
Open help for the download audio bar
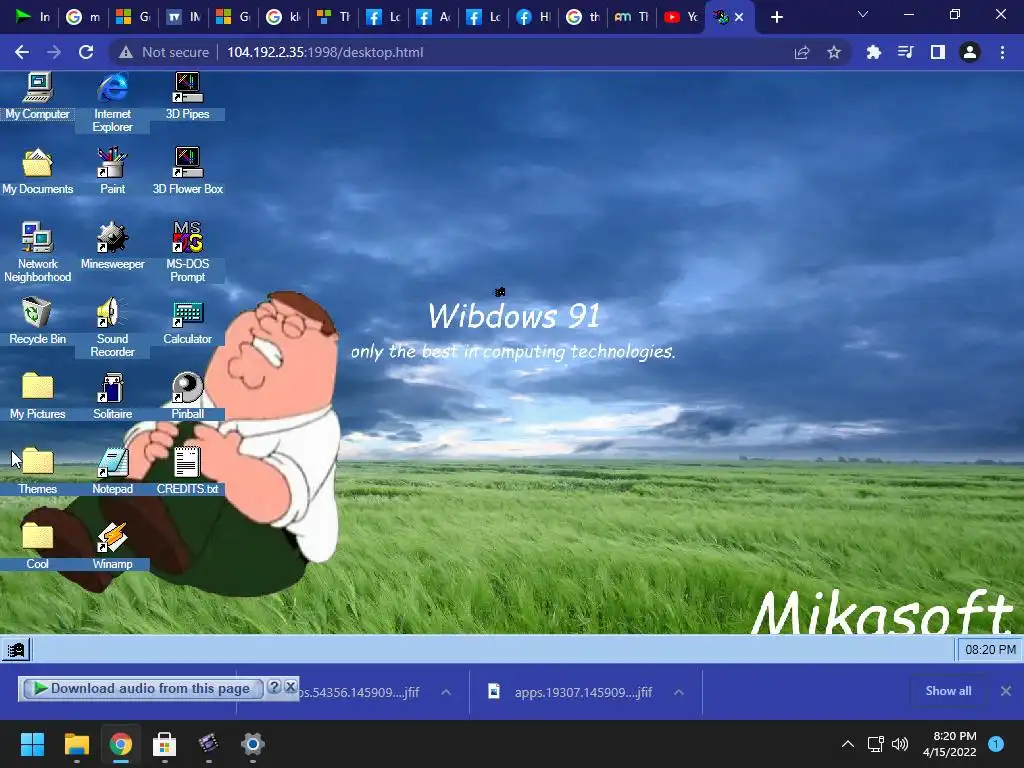click(x=274, y=687)
